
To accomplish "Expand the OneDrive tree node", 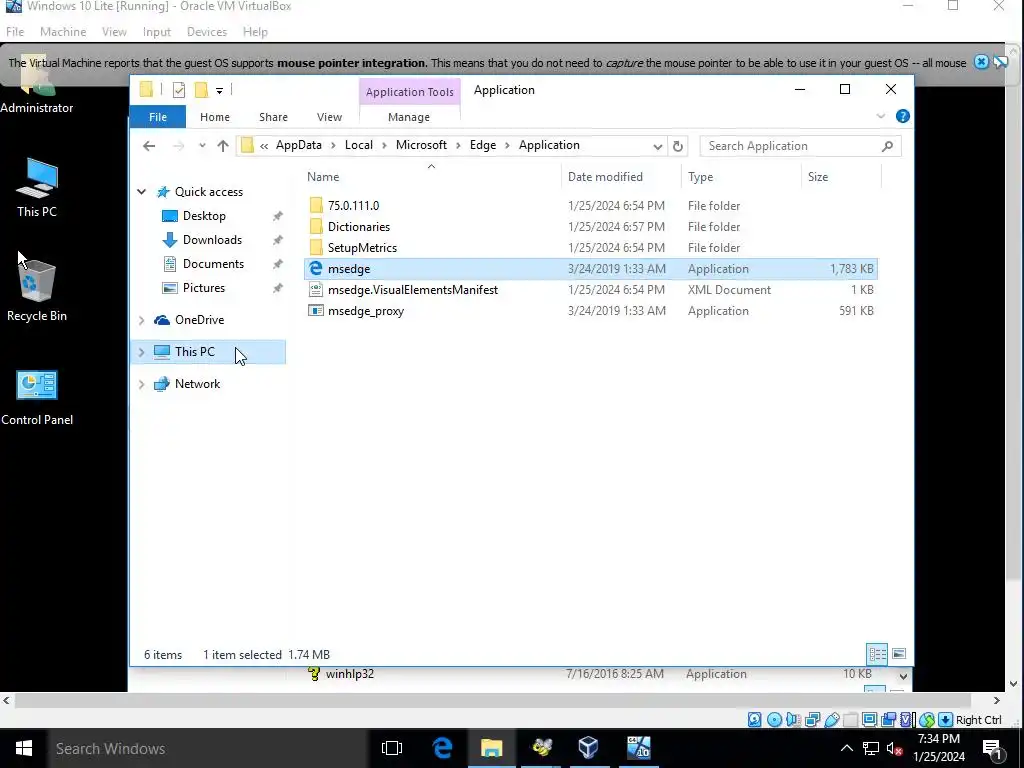I will click(x=142, y=320).
